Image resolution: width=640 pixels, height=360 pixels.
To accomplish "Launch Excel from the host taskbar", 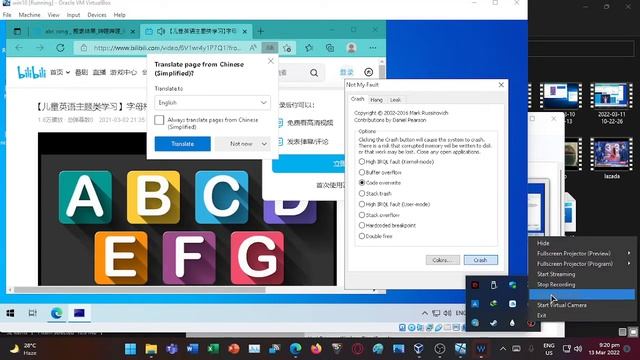I will tap(213, 349).
